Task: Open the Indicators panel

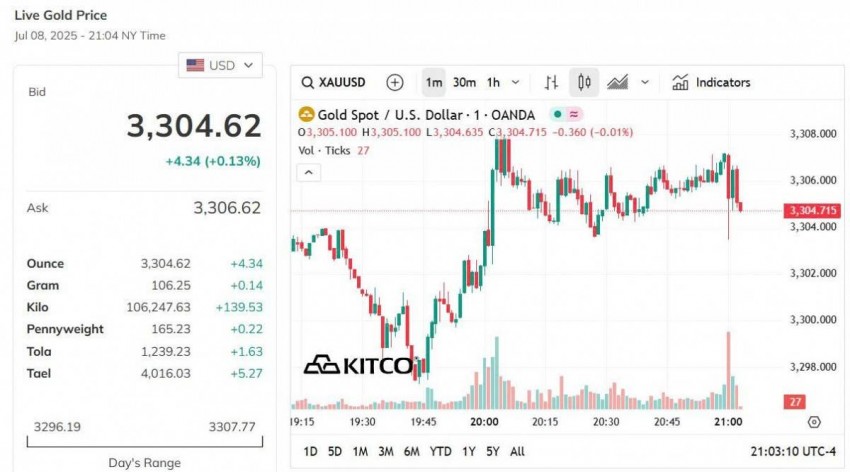Action: (711, 82)
